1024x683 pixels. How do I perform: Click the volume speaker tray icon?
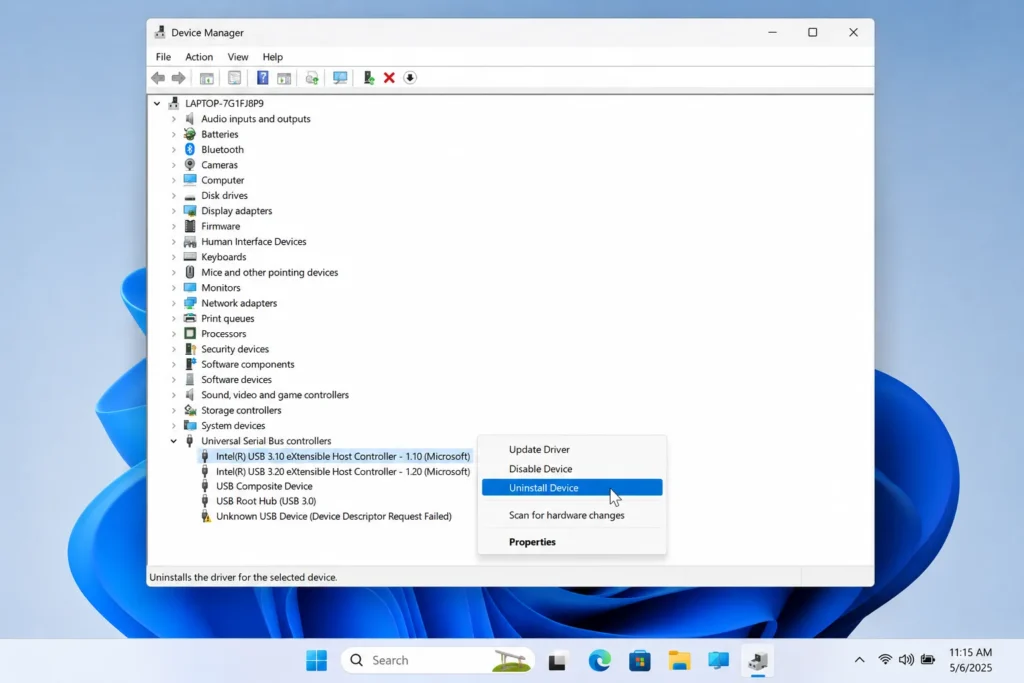(x=906, y=659)
